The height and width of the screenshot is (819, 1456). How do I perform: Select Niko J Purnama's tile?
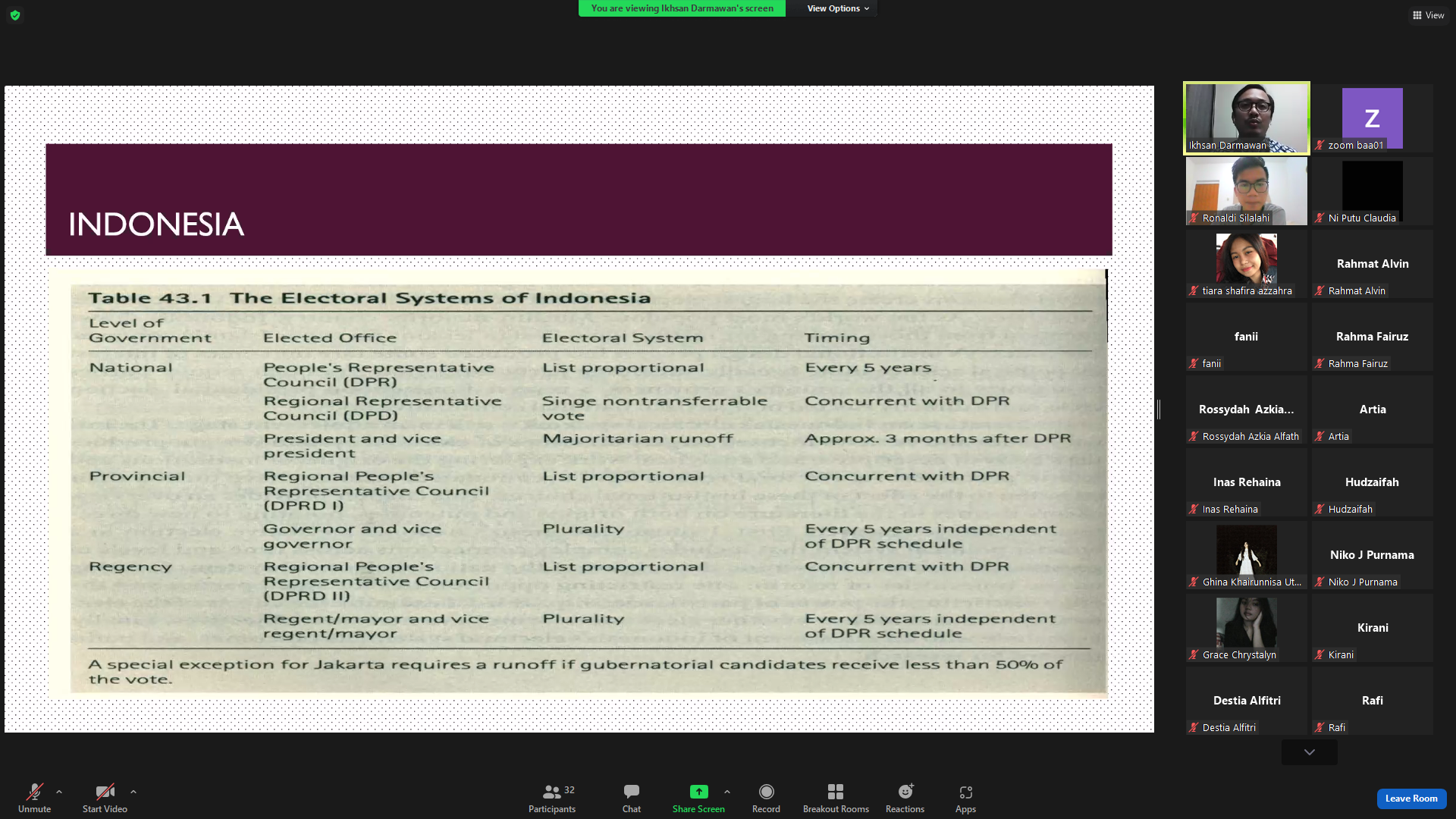click(x=1372, y=555)
